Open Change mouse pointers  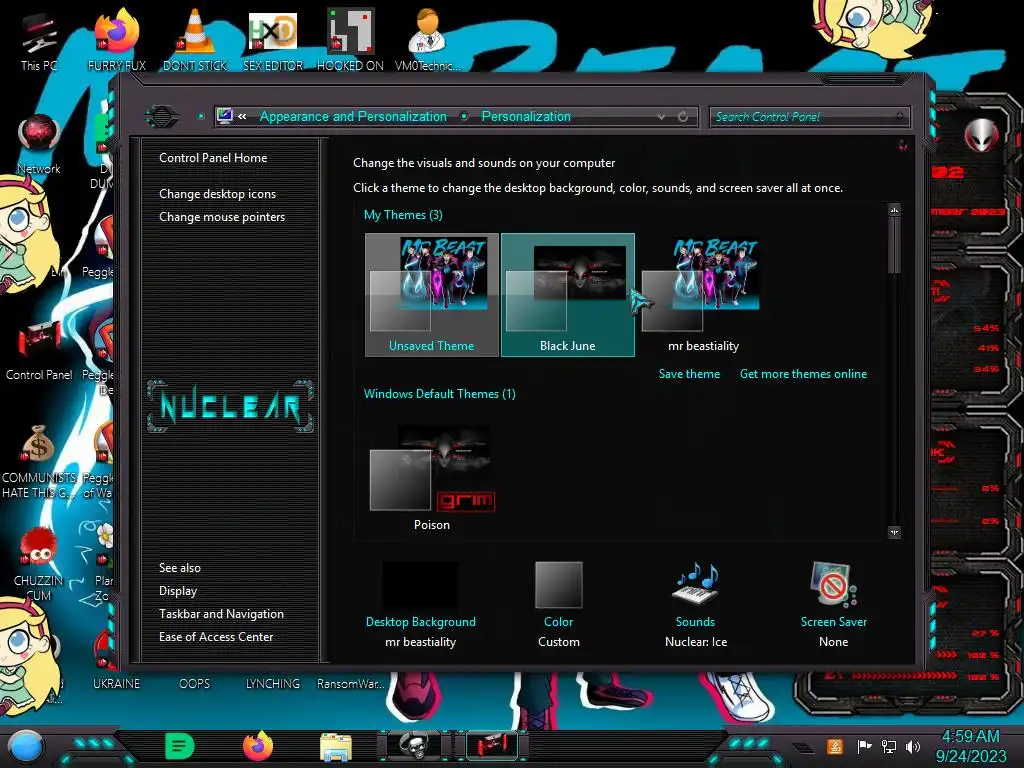pyautogui.click(x=222, y=217)
